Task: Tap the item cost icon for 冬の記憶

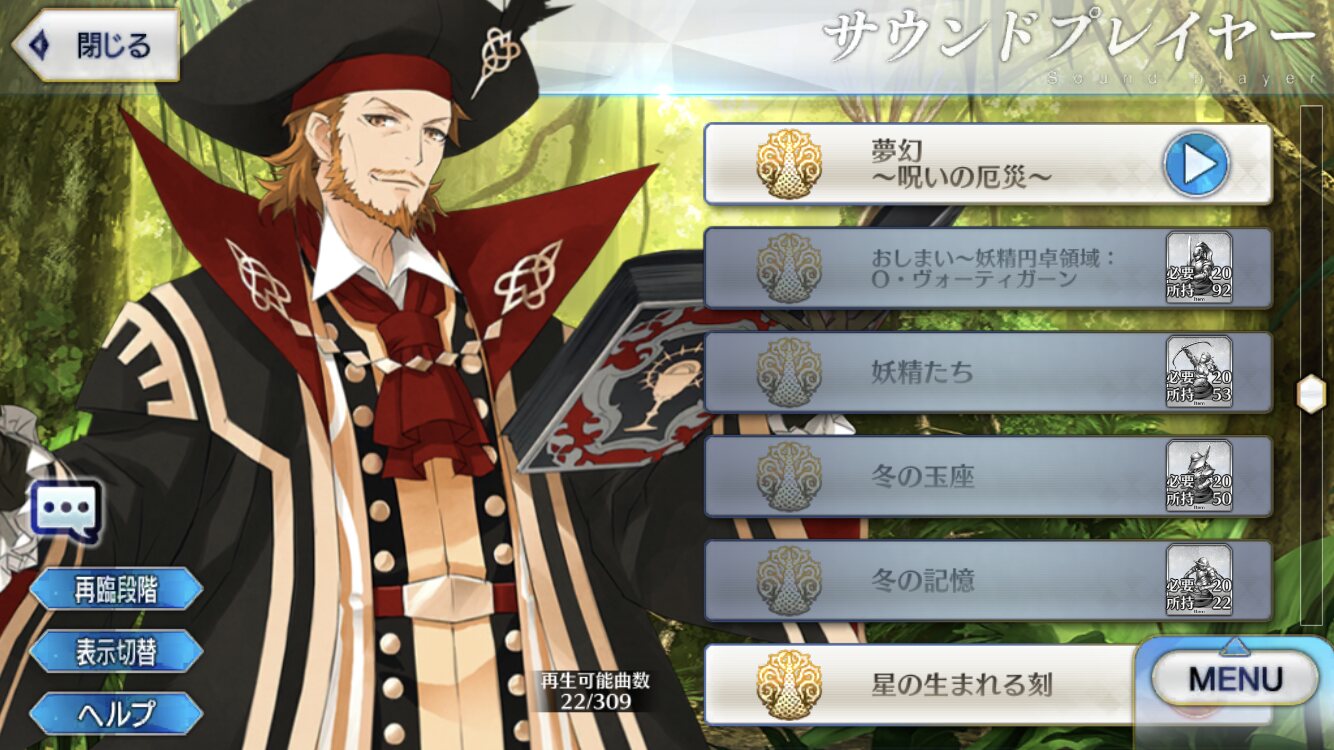Action: (1199, 580)
